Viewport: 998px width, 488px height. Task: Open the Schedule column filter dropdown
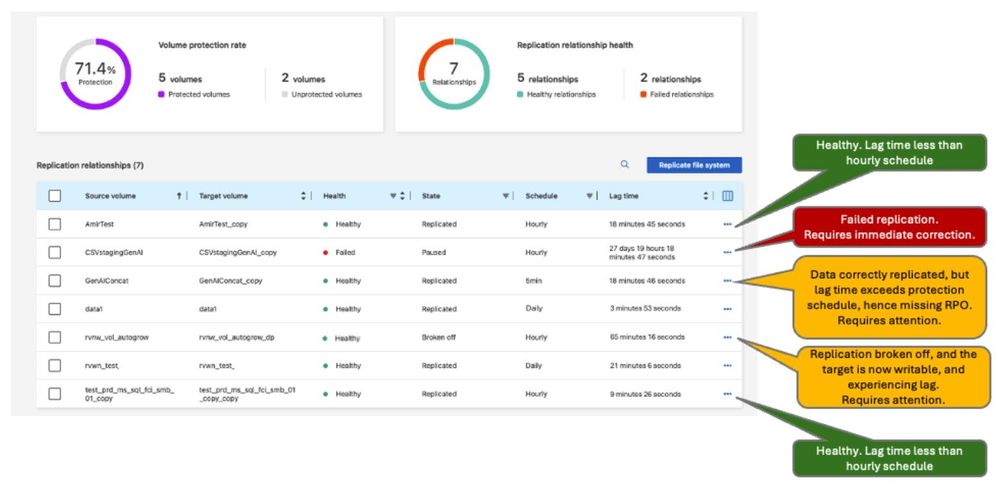pyautogui.click(x=590, y=196)
